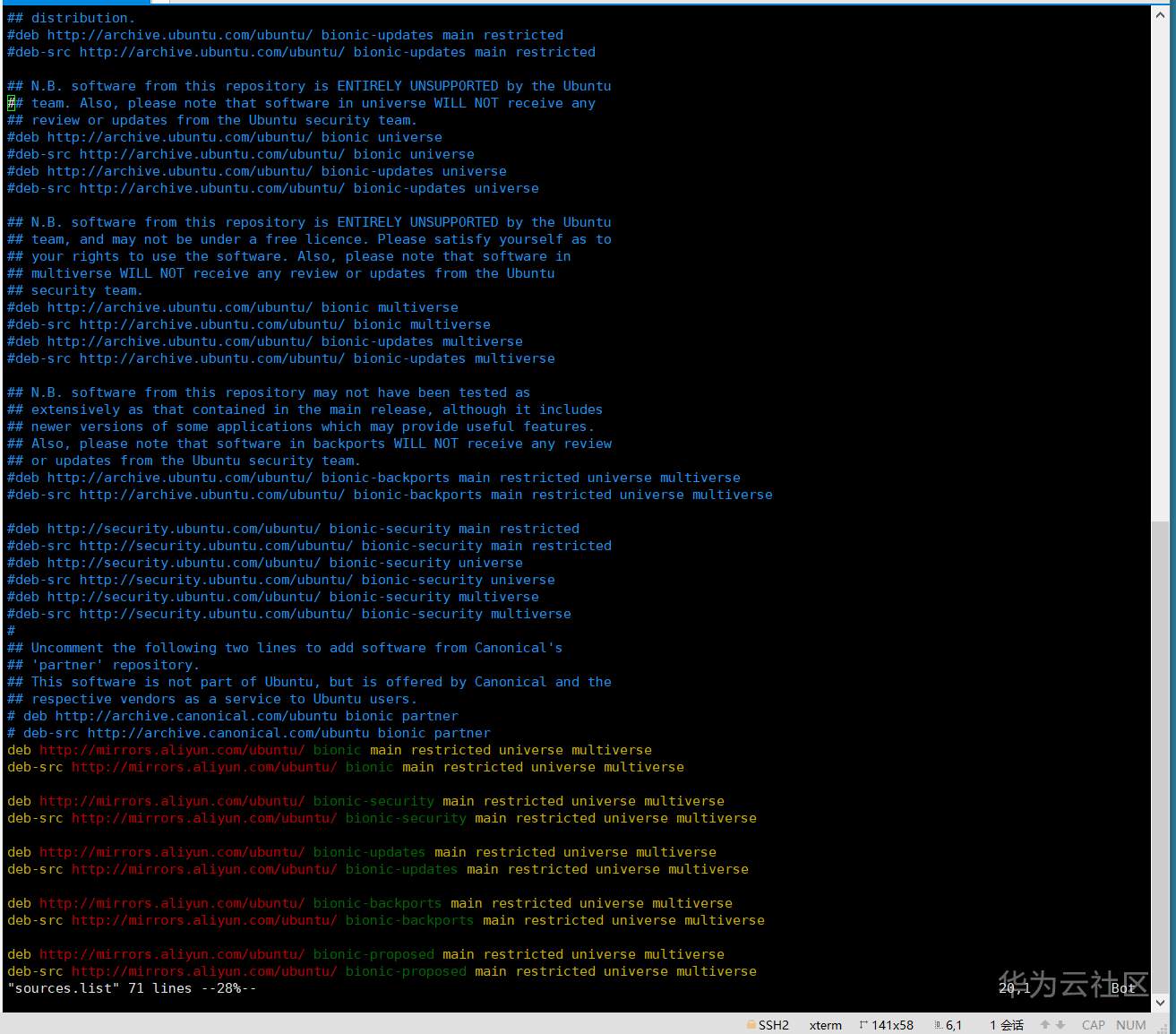This screenshot has width=1176, height=1034.
Task: Click the "#deb" archive line ending "bionic-updates universe"
Action: 257,171
